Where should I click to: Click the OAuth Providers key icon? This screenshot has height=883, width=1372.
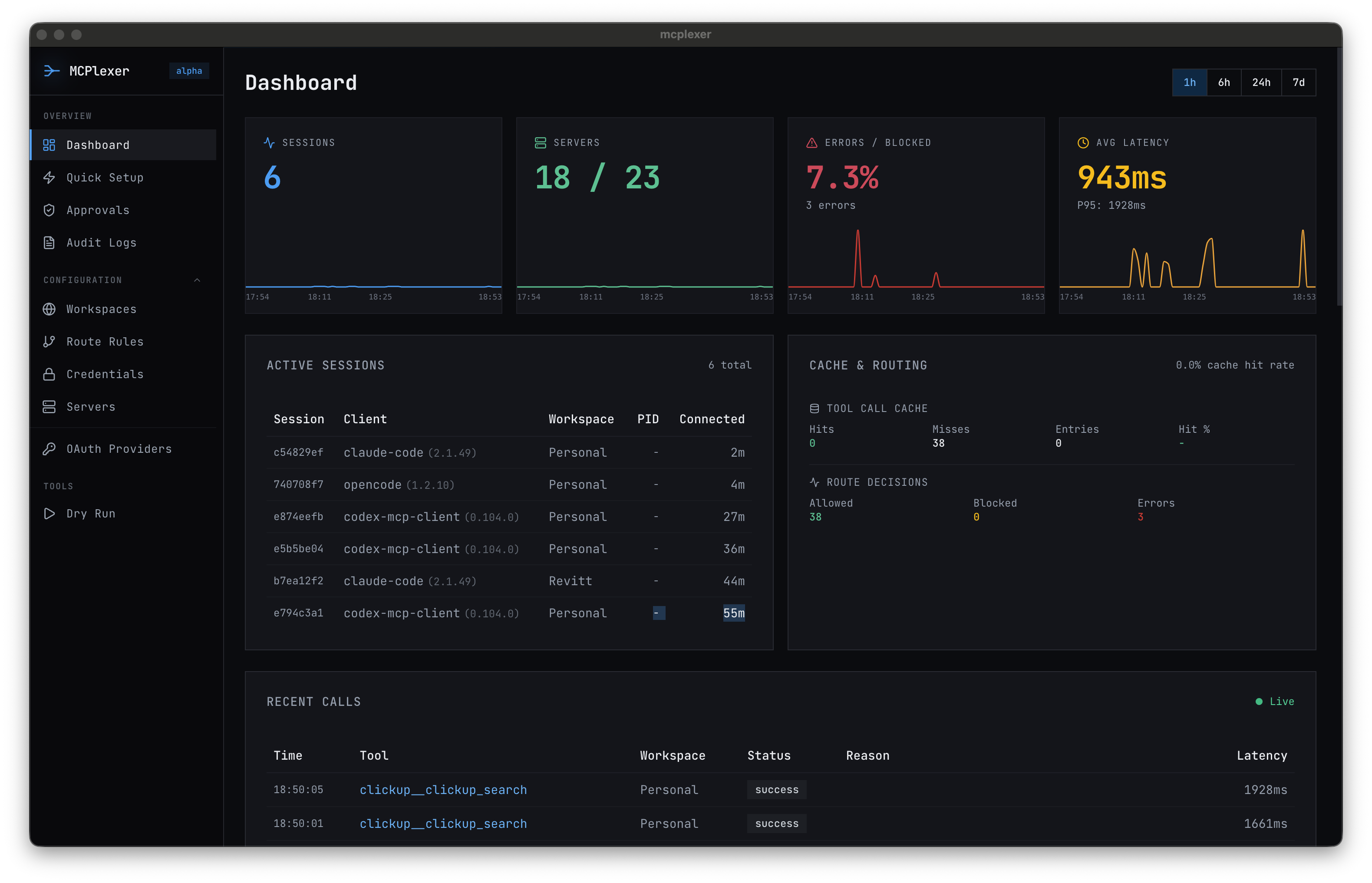pyautogui.click(x=49, y=448)
